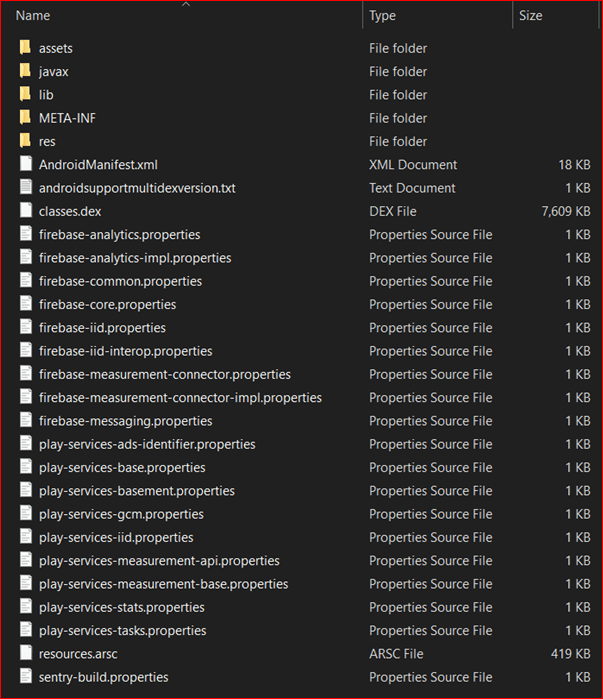603x699 pixels.
Task: Select the javax folder name
Action: coord(53,72)
